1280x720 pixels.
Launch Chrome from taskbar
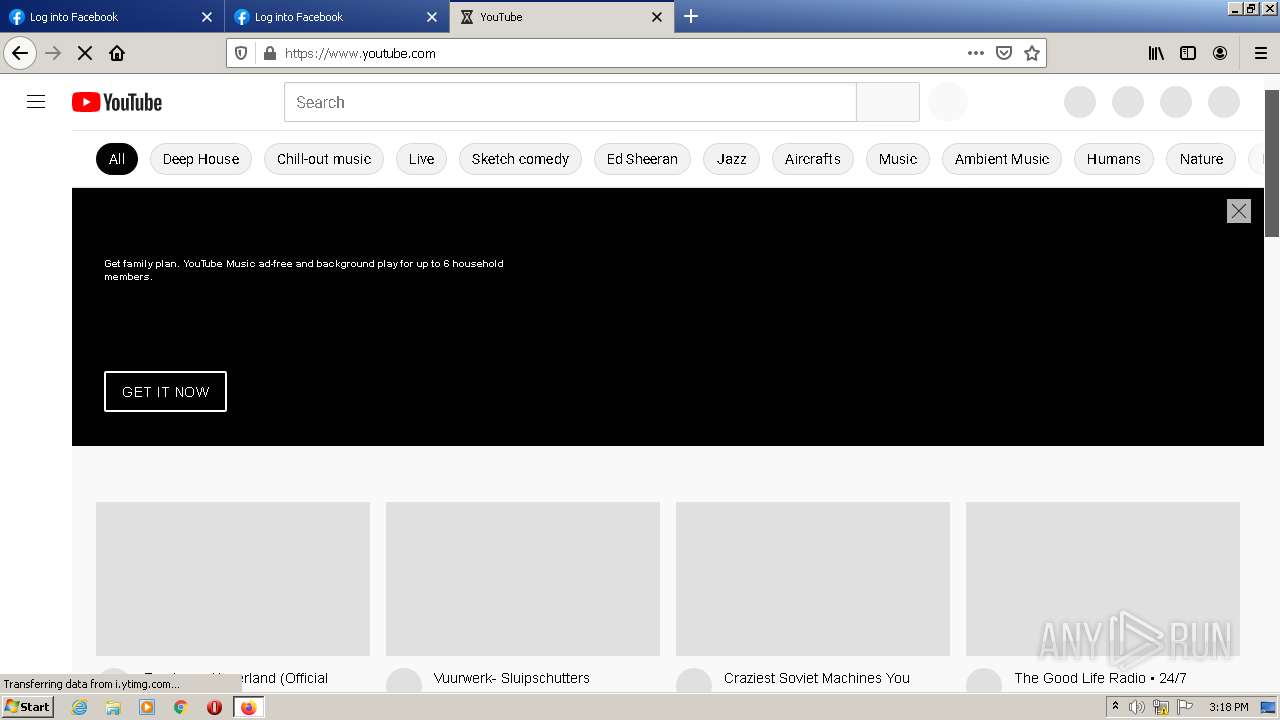click(x=181, y=707)
